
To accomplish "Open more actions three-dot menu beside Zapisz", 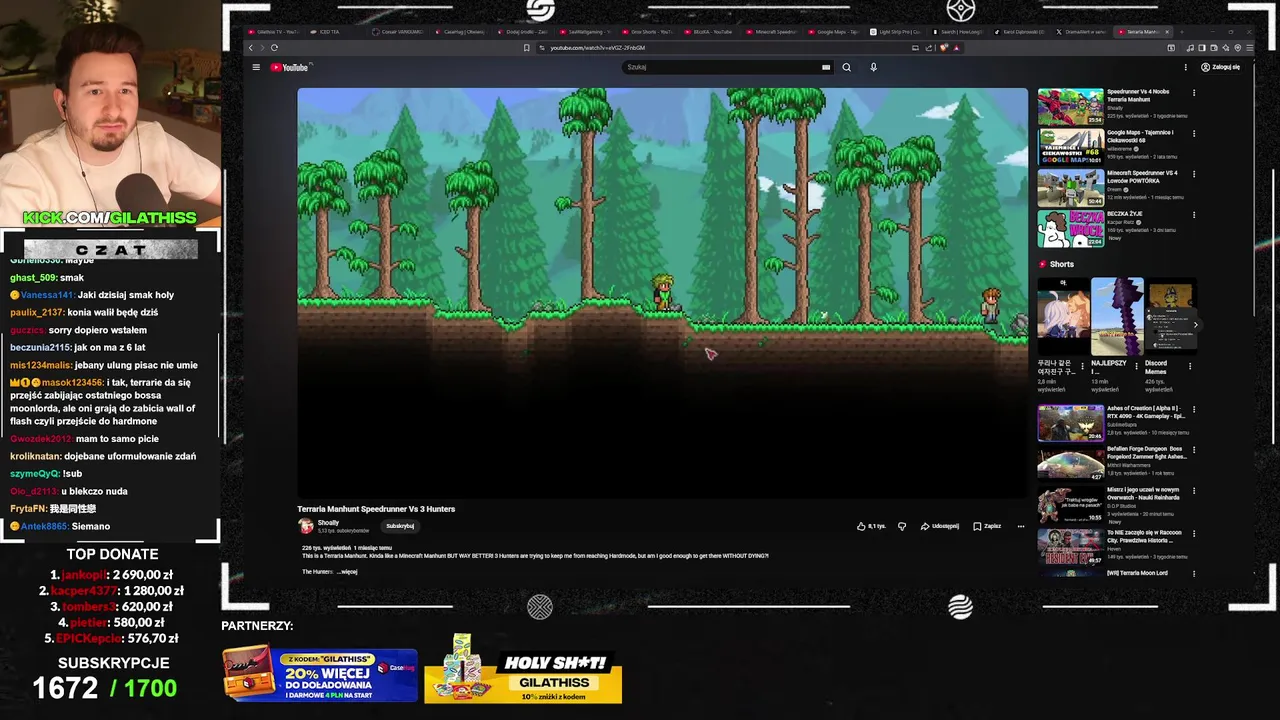I will click(1020, 526).
